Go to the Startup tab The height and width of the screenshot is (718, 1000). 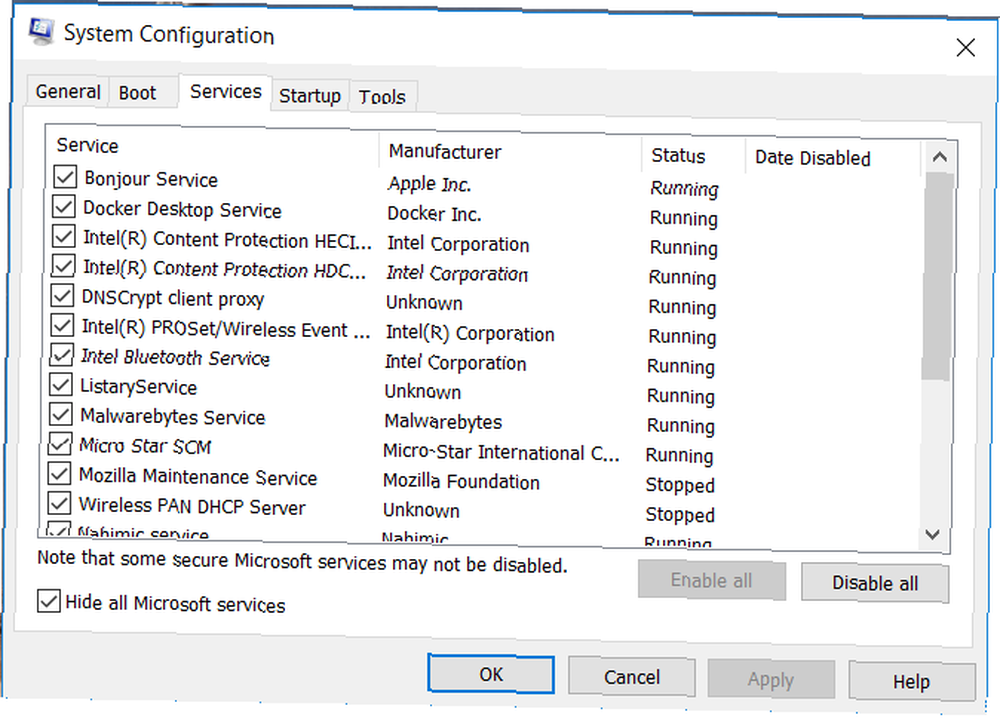click(x=310, y=96)
